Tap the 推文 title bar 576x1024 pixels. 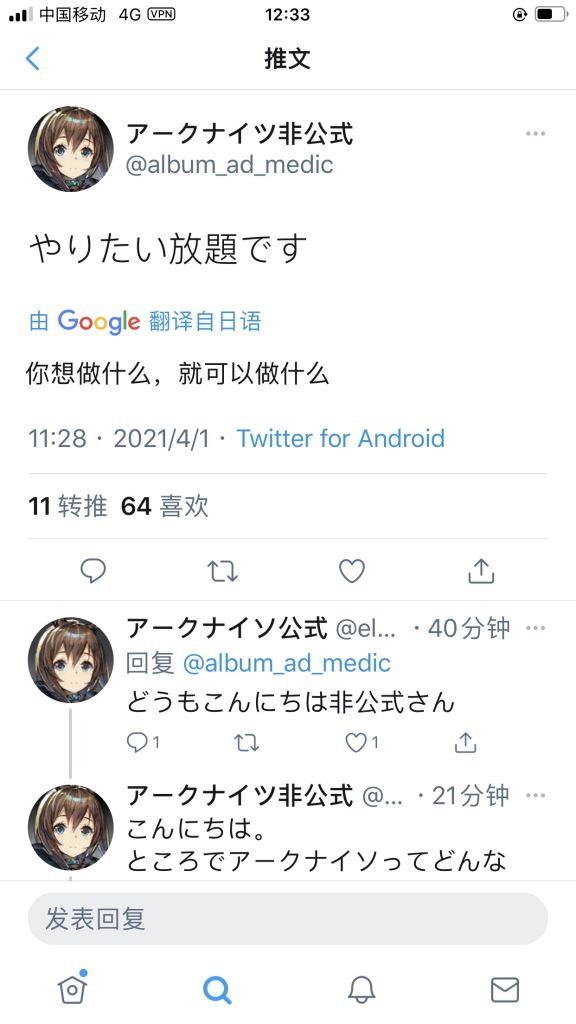[288, 59]
